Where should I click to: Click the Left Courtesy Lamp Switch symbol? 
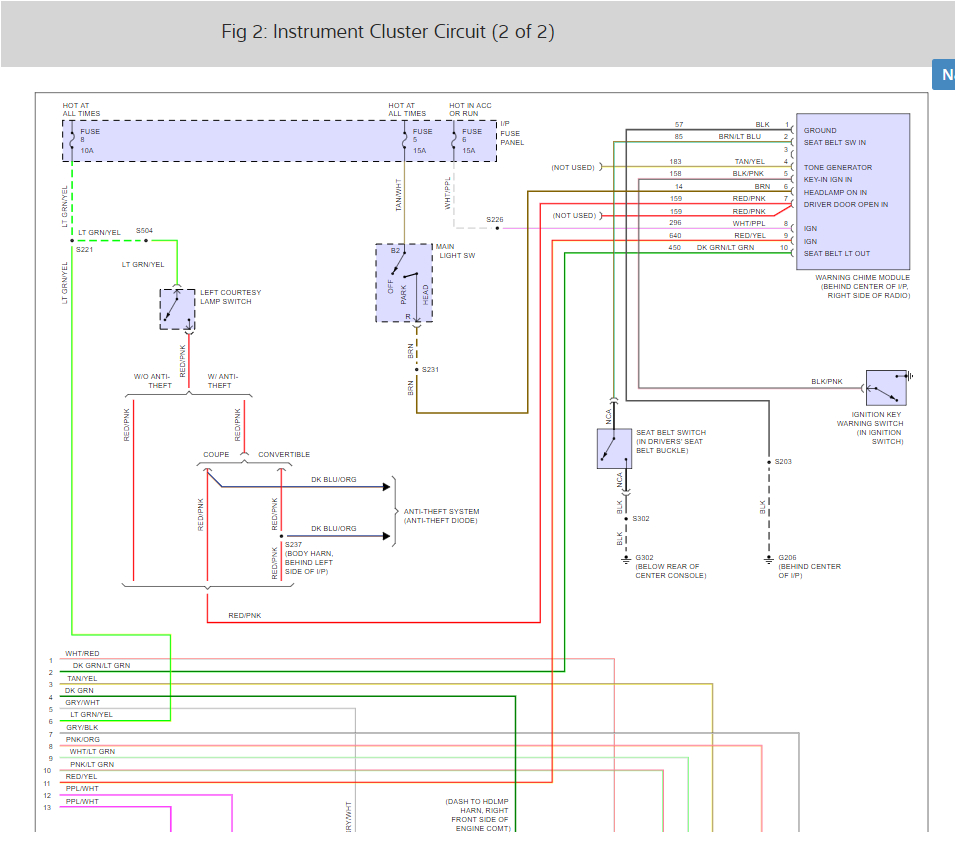pos(178,309)
